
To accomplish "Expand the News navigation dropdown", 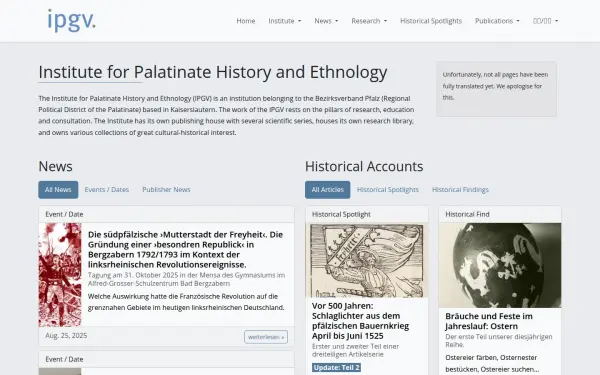I will point(326,21).
